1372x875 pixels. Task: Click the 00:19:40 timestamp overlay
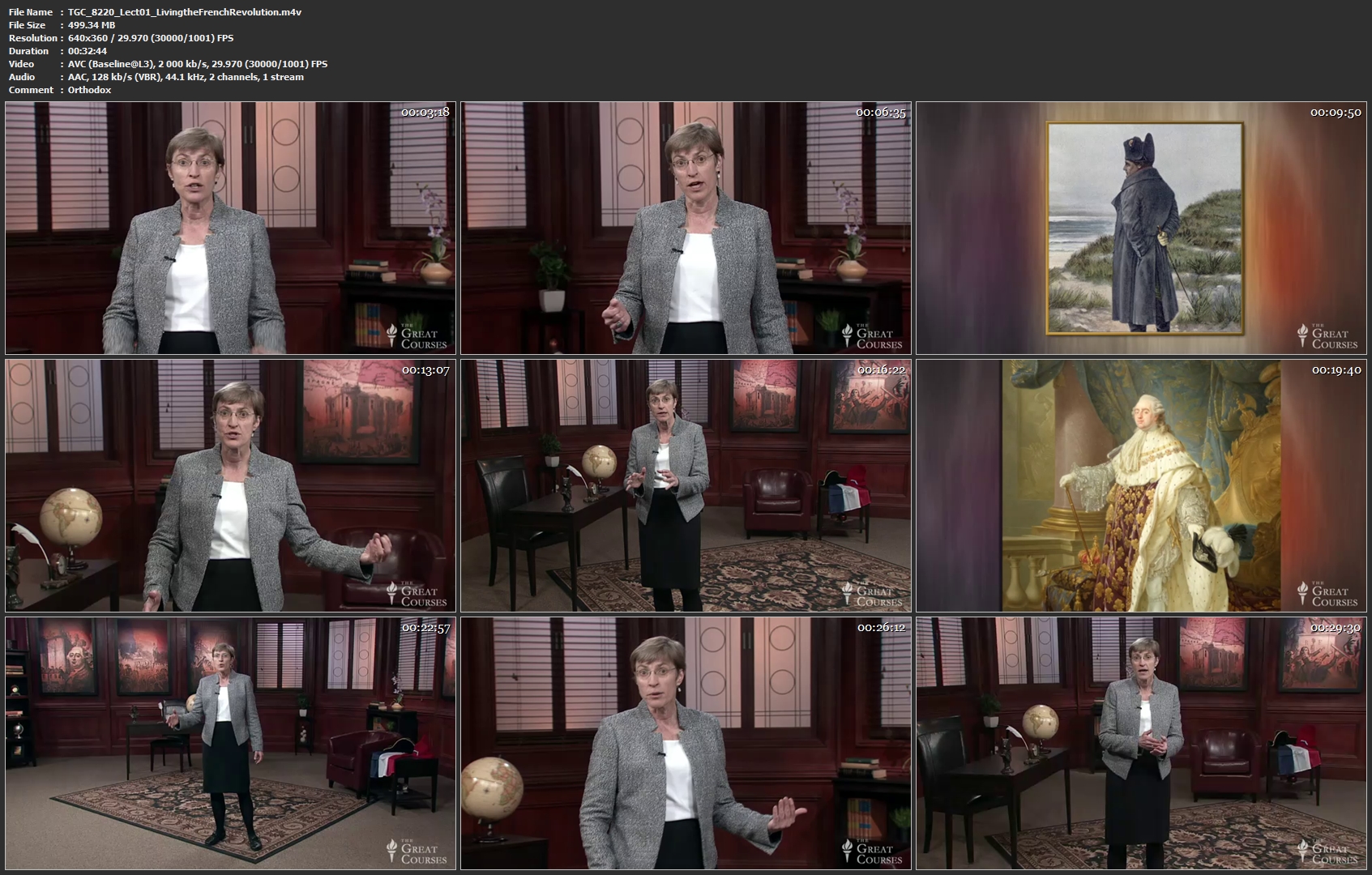click(x=1336, y=370)
